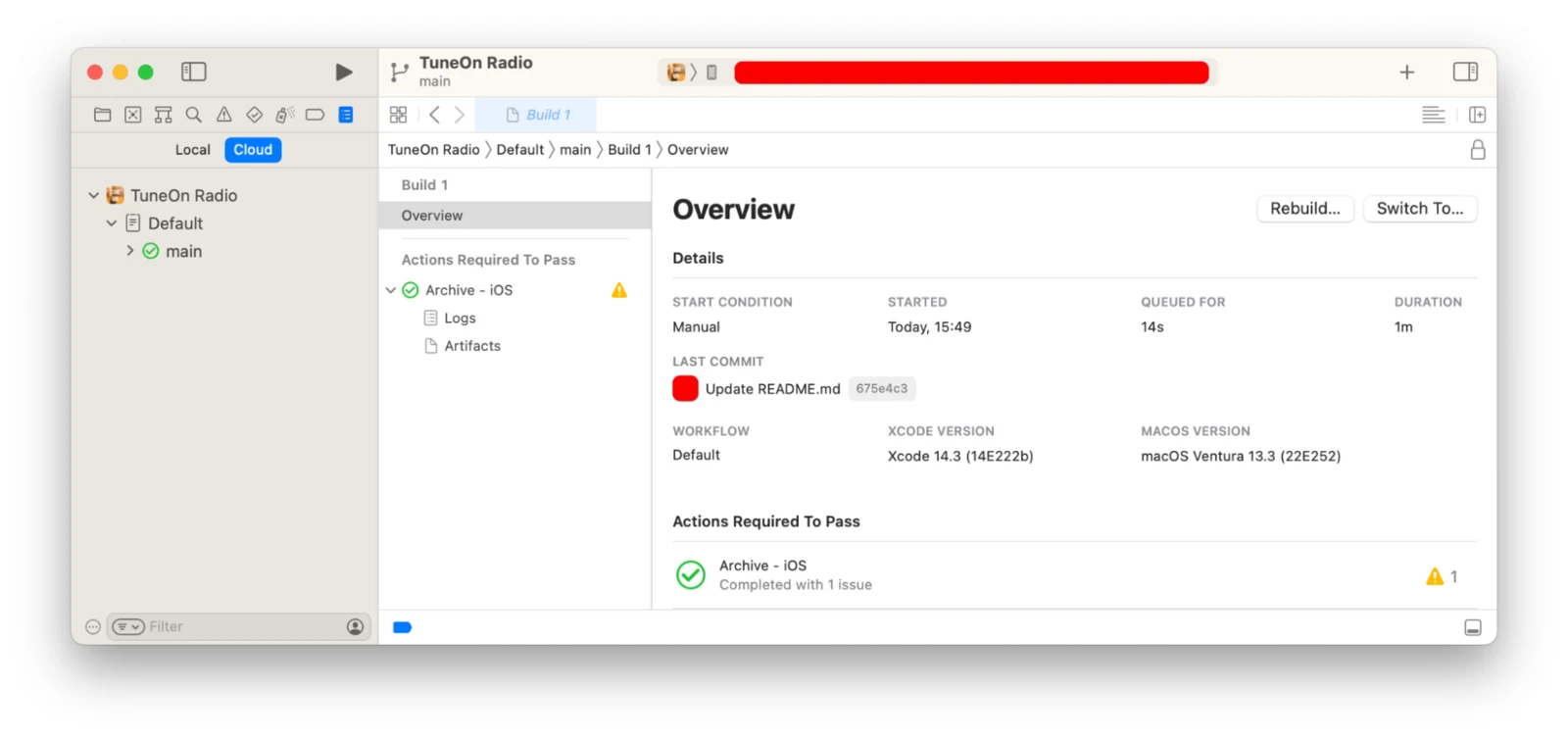The height and width of the screenshot is (738, 1568).
Task: Collapse the Archive - iOS action
Action: (x=391, y=290)
